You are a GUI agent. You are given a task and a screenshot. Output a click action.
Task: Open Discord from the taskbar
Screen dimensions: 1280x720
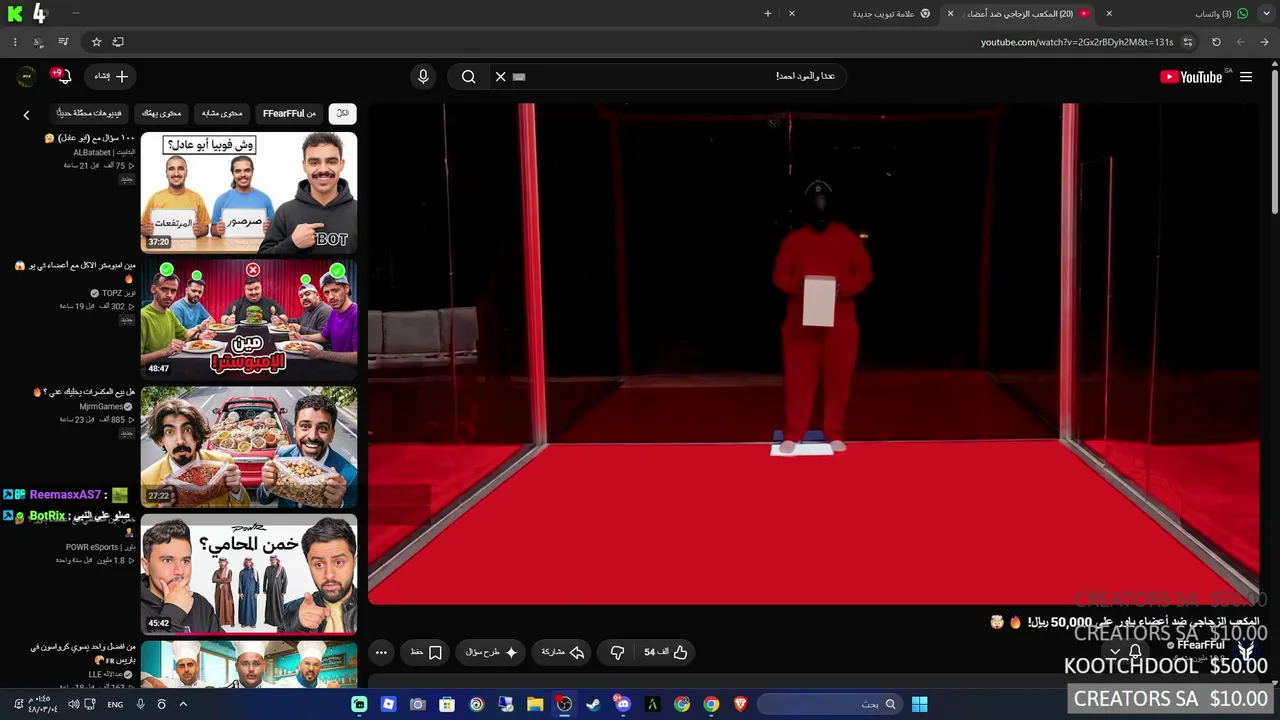point(623,704)
